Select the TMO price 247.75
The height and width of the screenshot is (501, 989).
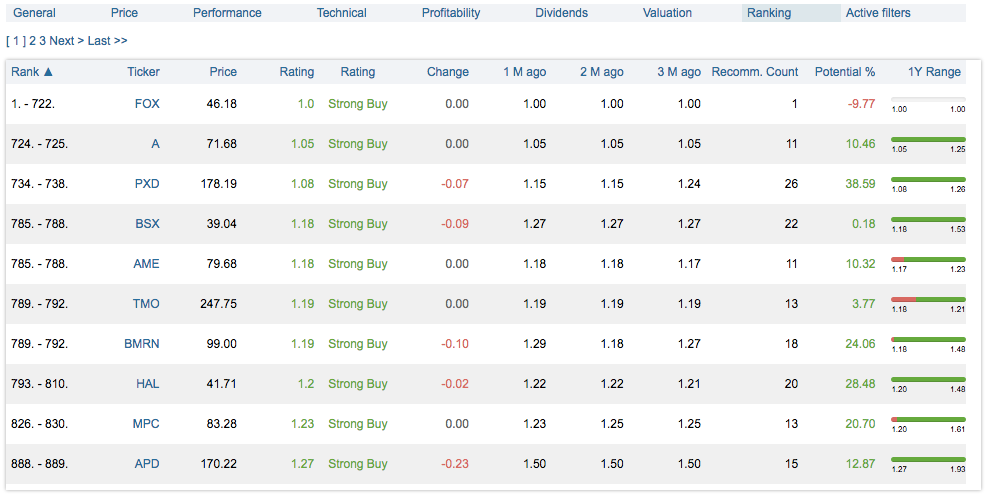[219, 304]
